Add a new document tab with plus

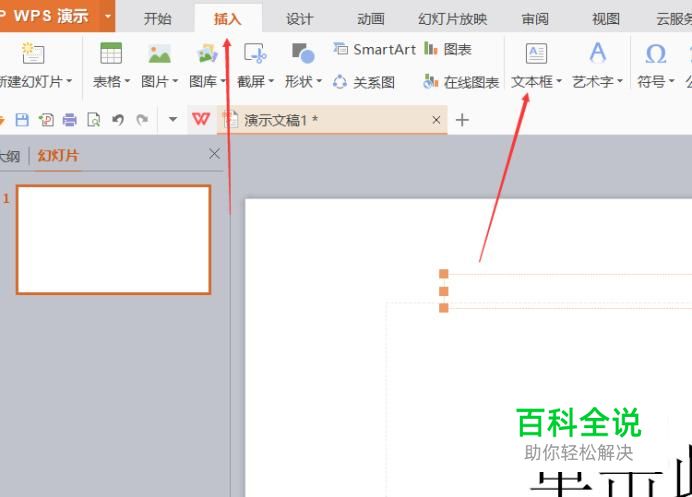tap(462, 120)
